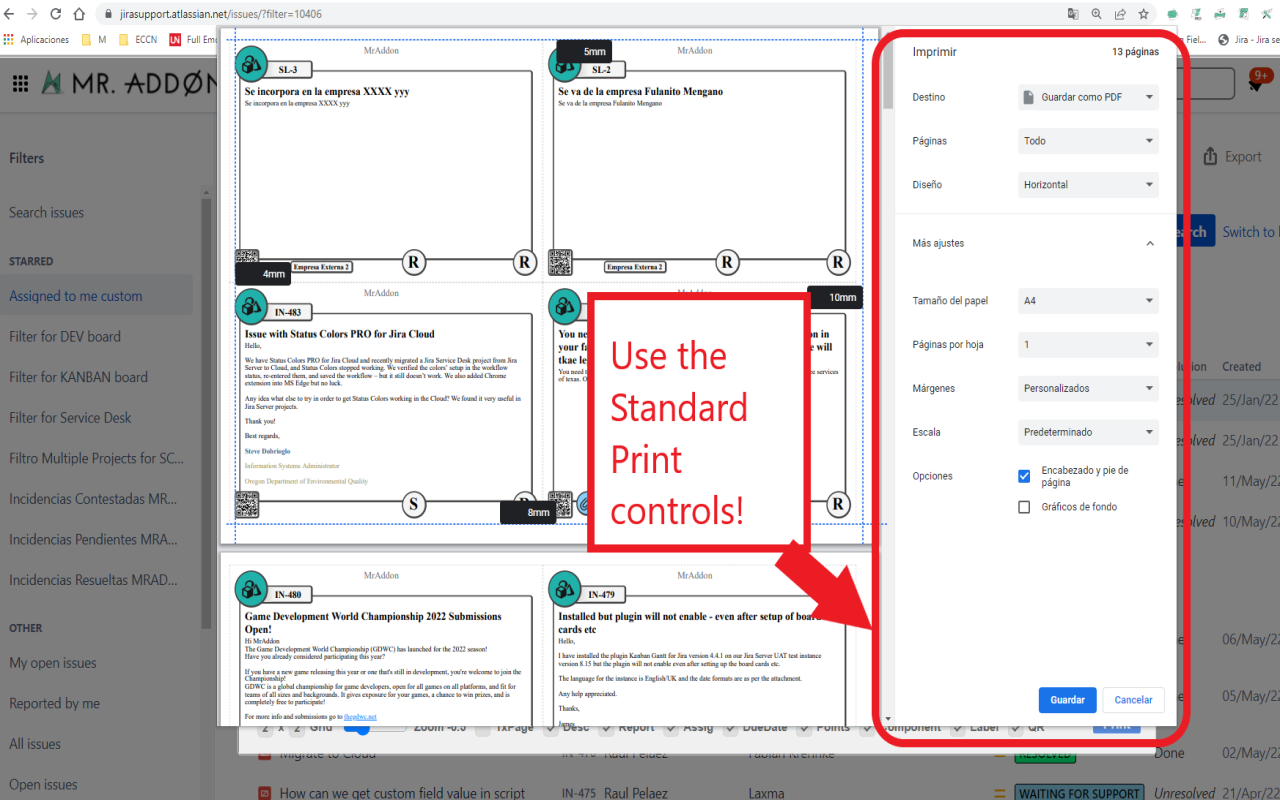
Task: Open the Jira app switcher grid icon
Action: pos(20,84)
